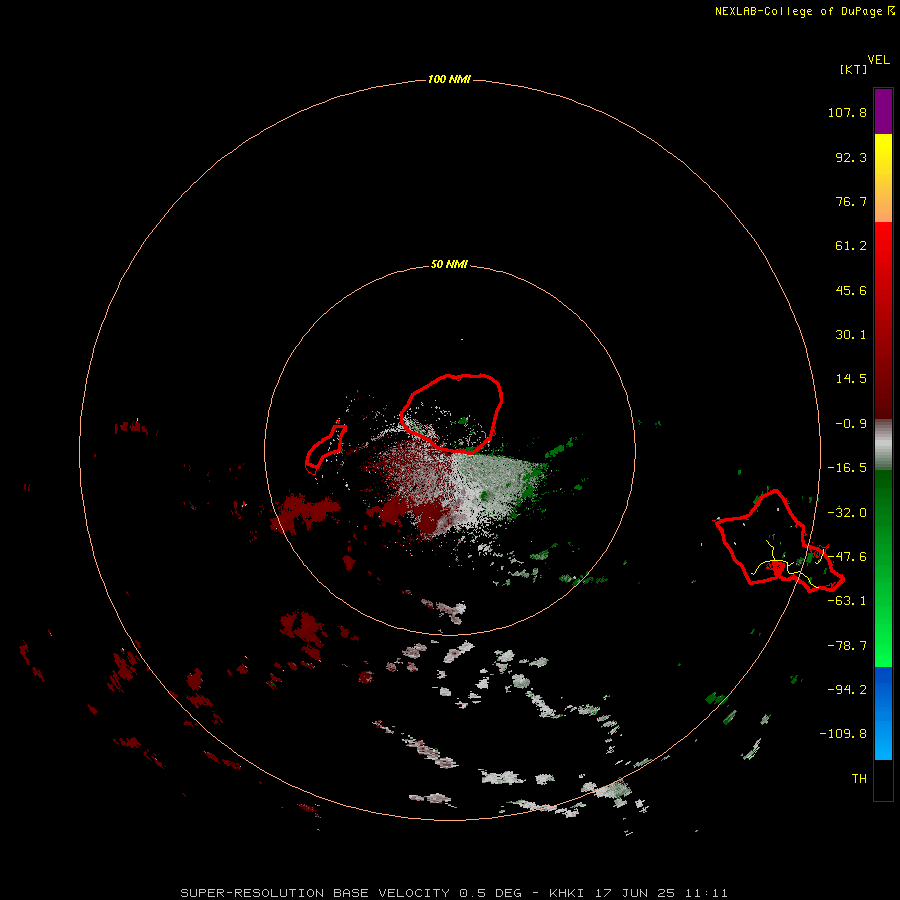Screen dimensions: 900x900
Task: Click the Super-Resolution Base Velocity caption text
Action: (x=454, y=893)
